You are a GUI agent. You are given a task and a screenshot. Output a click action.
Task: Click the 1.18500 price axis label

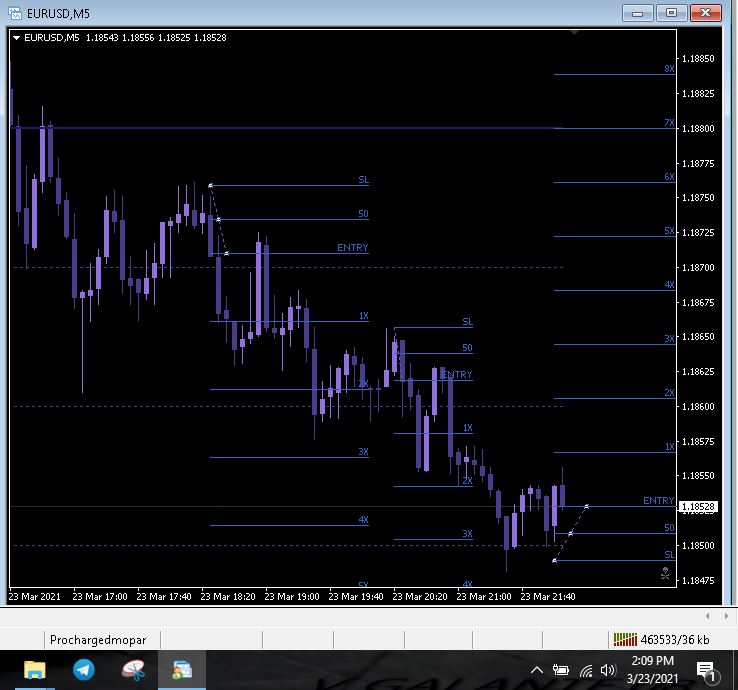(x=698, y=546)
